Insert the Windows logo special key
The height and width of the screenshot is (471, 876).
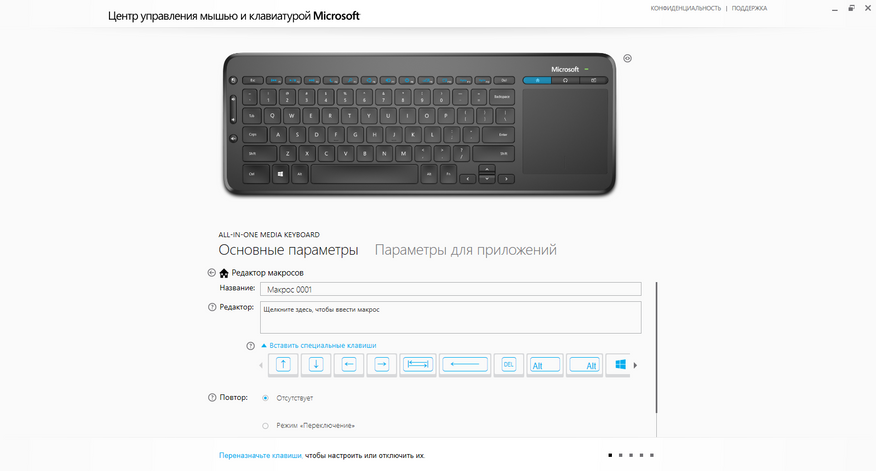click(x=619, y=365)
